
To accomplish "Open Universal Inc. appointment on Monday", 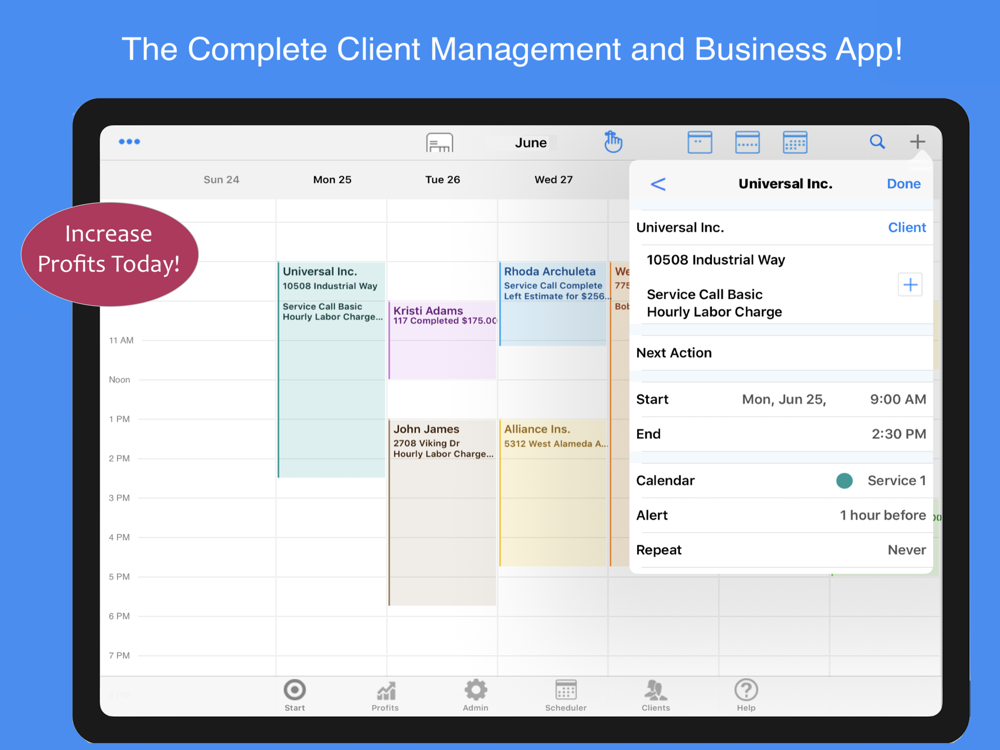I will pyautogui.click(x=332, y=369).
